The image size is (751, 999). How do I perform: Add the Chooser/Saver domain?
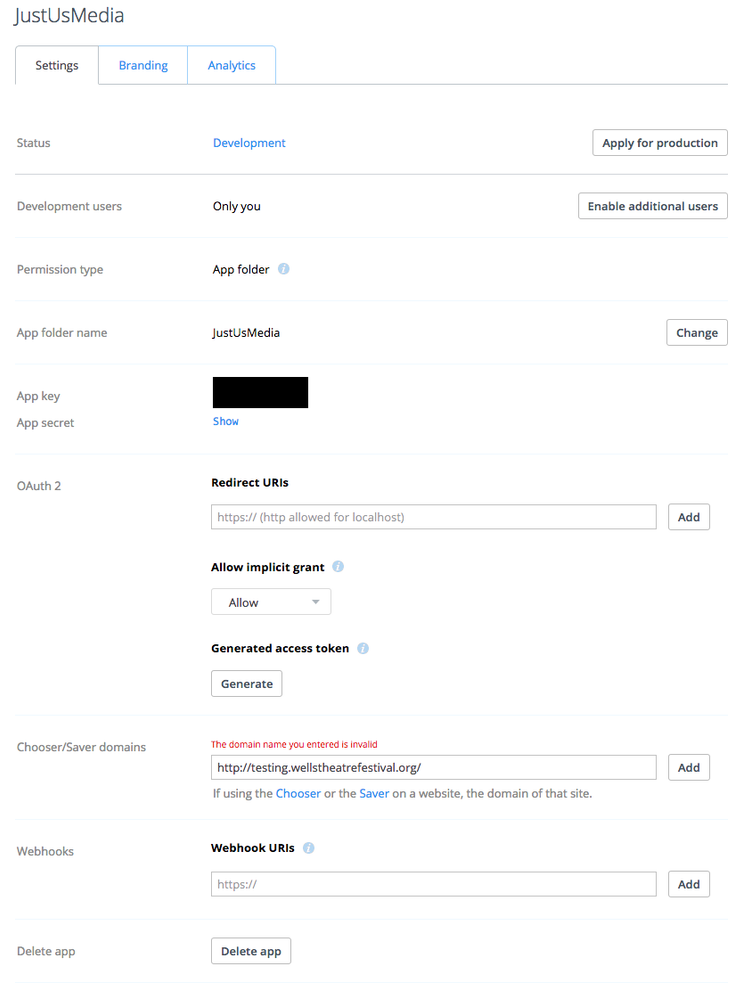[688, 767]
